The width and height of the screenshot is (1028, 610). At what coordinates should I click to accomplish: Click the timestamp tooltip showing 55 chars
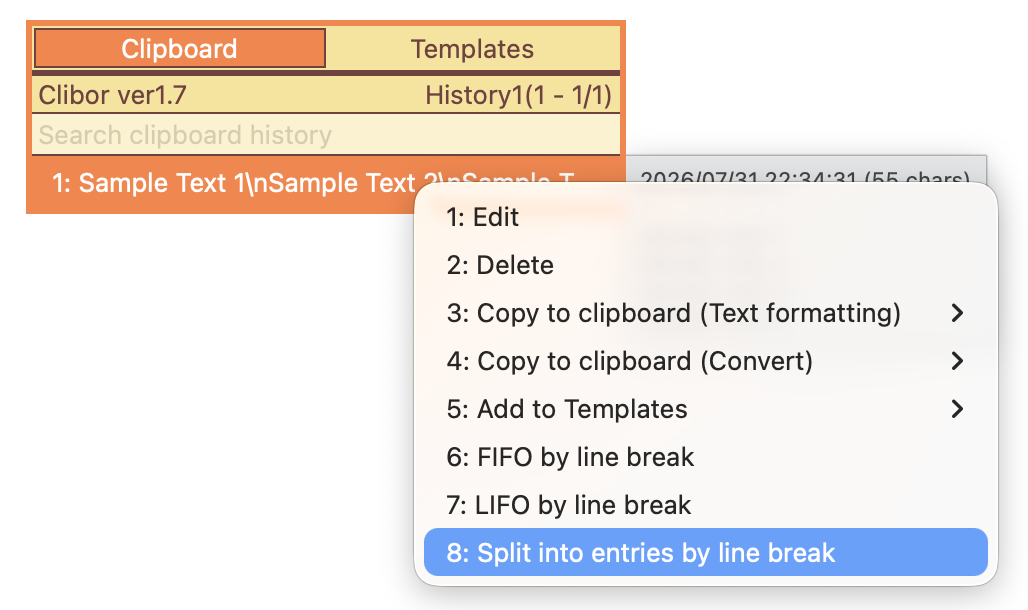[x=805, y=172]
